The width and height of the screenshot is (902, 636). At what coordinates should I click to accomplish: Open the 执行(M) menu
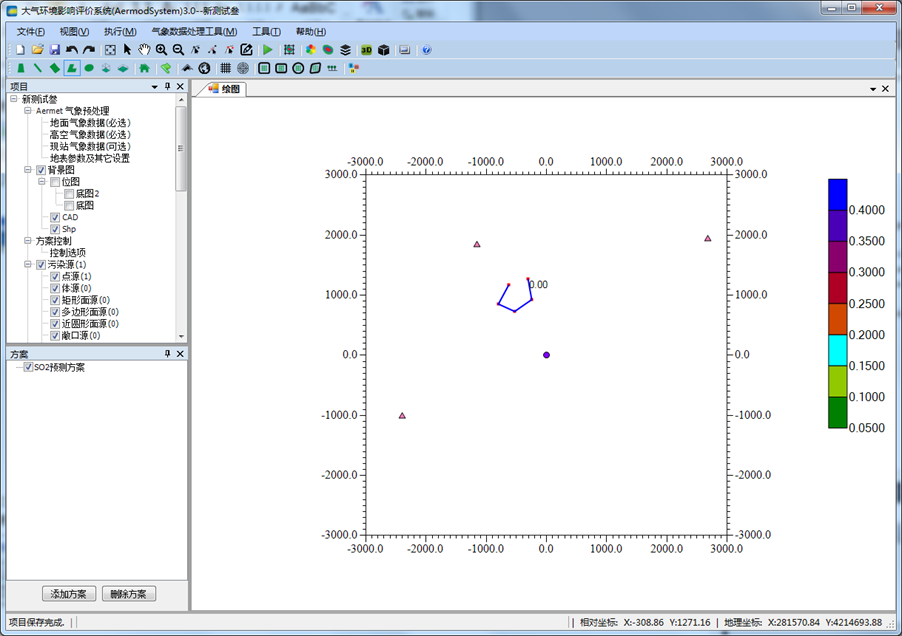pyautogui.click(x=120, y=31)
